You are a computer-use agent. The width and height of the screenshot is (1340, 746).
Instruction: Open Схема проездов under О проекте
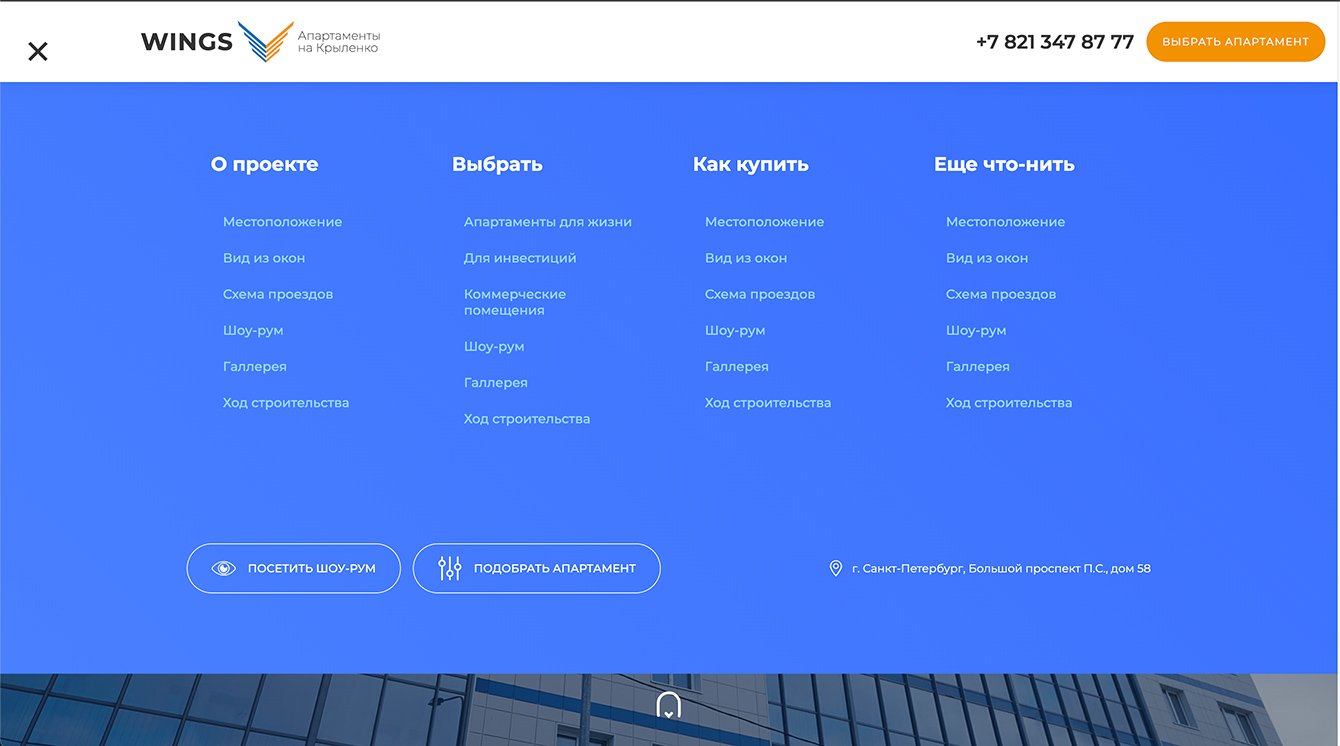278,294
